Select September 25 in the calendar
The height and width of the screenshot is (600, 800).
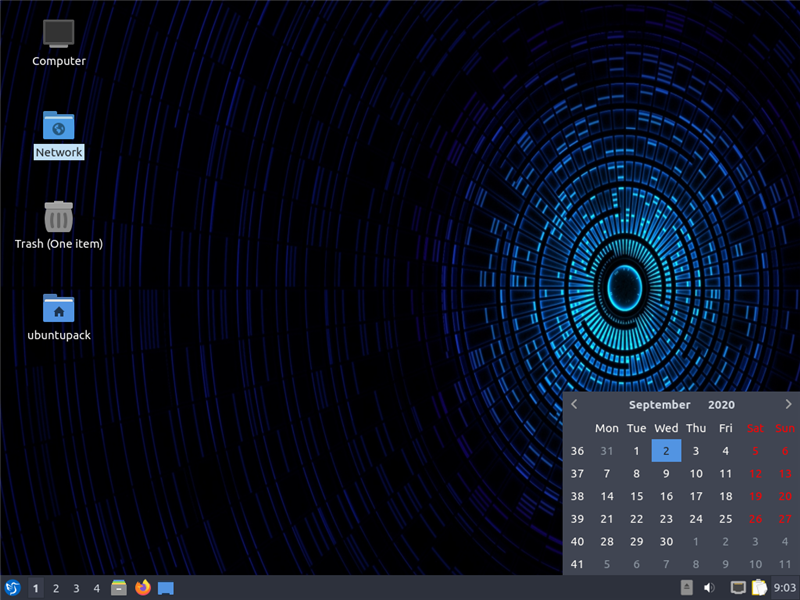pyautogui.click(x=726, y=519)
